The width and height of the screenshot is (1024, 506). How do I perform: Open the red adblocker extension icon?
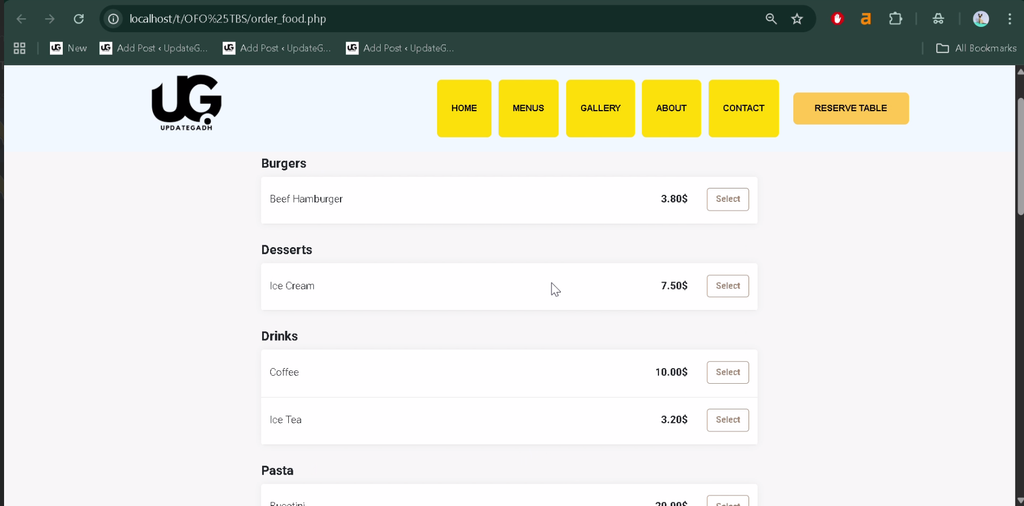pyautogui.click(x=837, y=19)
